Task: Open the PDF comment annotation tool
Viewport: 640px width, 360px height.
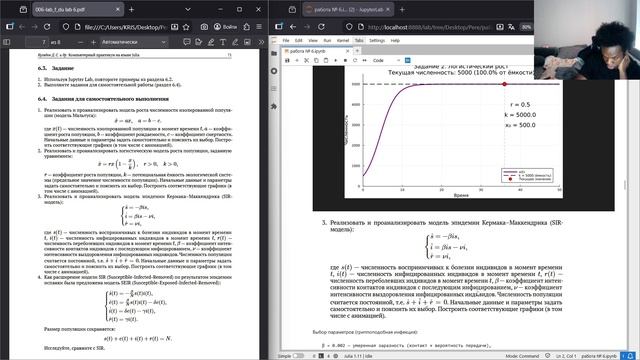Action: [x=187, y=42]
